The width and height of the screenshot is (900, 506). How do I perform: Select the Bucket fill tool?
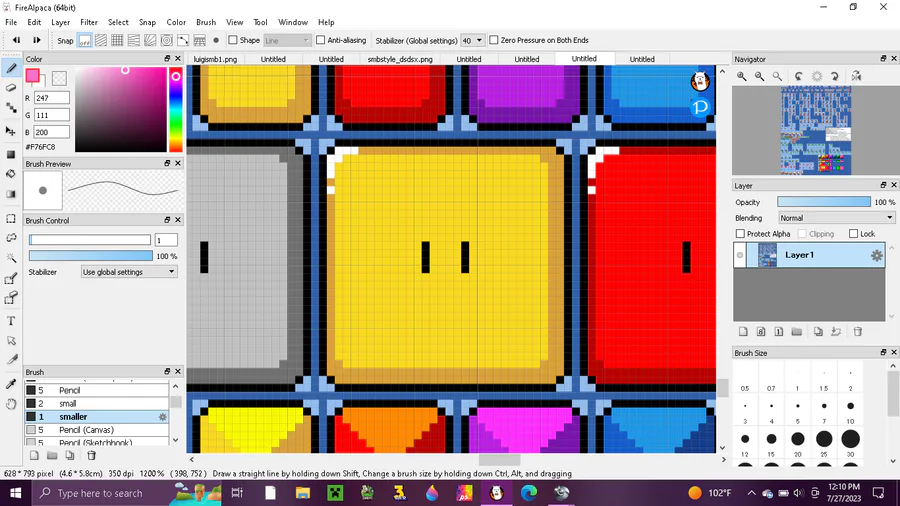pos(11,174)
